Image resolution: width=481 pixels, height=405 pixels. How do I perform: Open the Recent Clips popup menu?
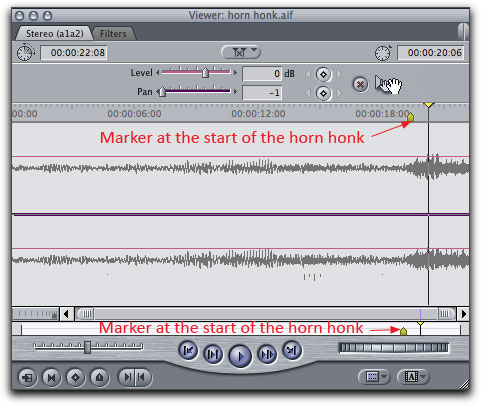374,377
